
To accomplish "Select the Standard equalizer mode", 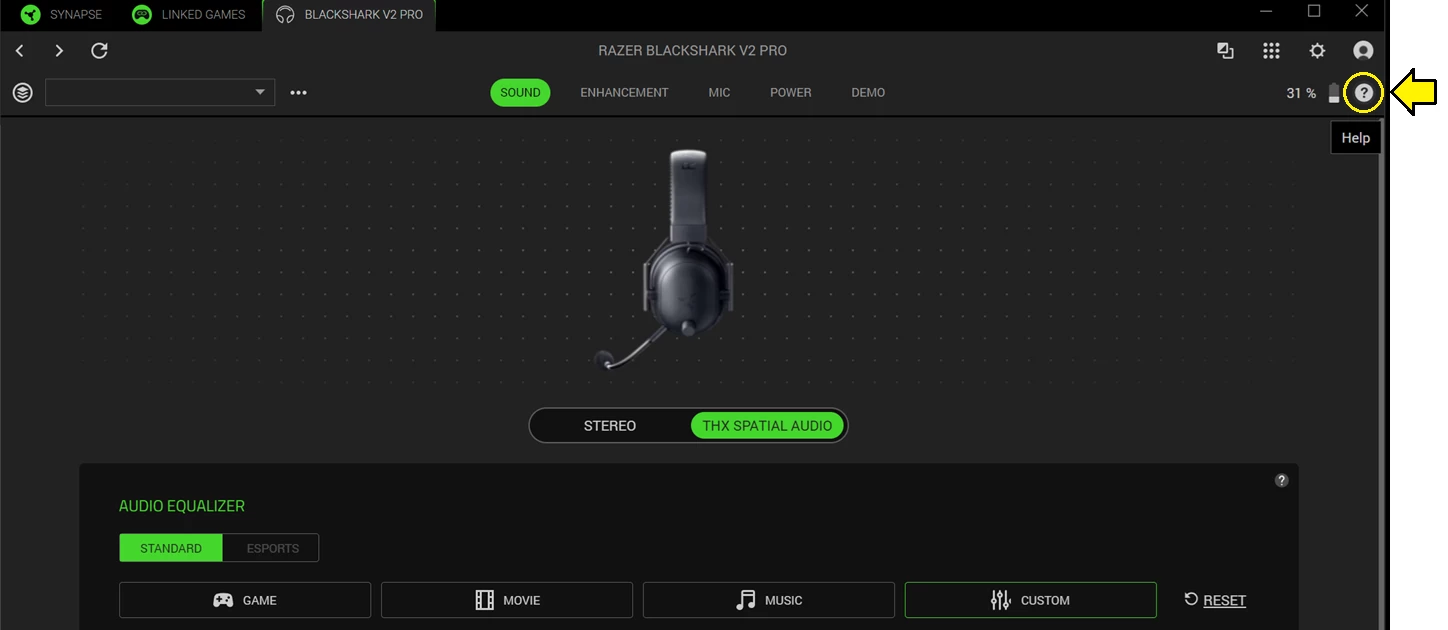I will pyautogui.click(x=170, y=548).
